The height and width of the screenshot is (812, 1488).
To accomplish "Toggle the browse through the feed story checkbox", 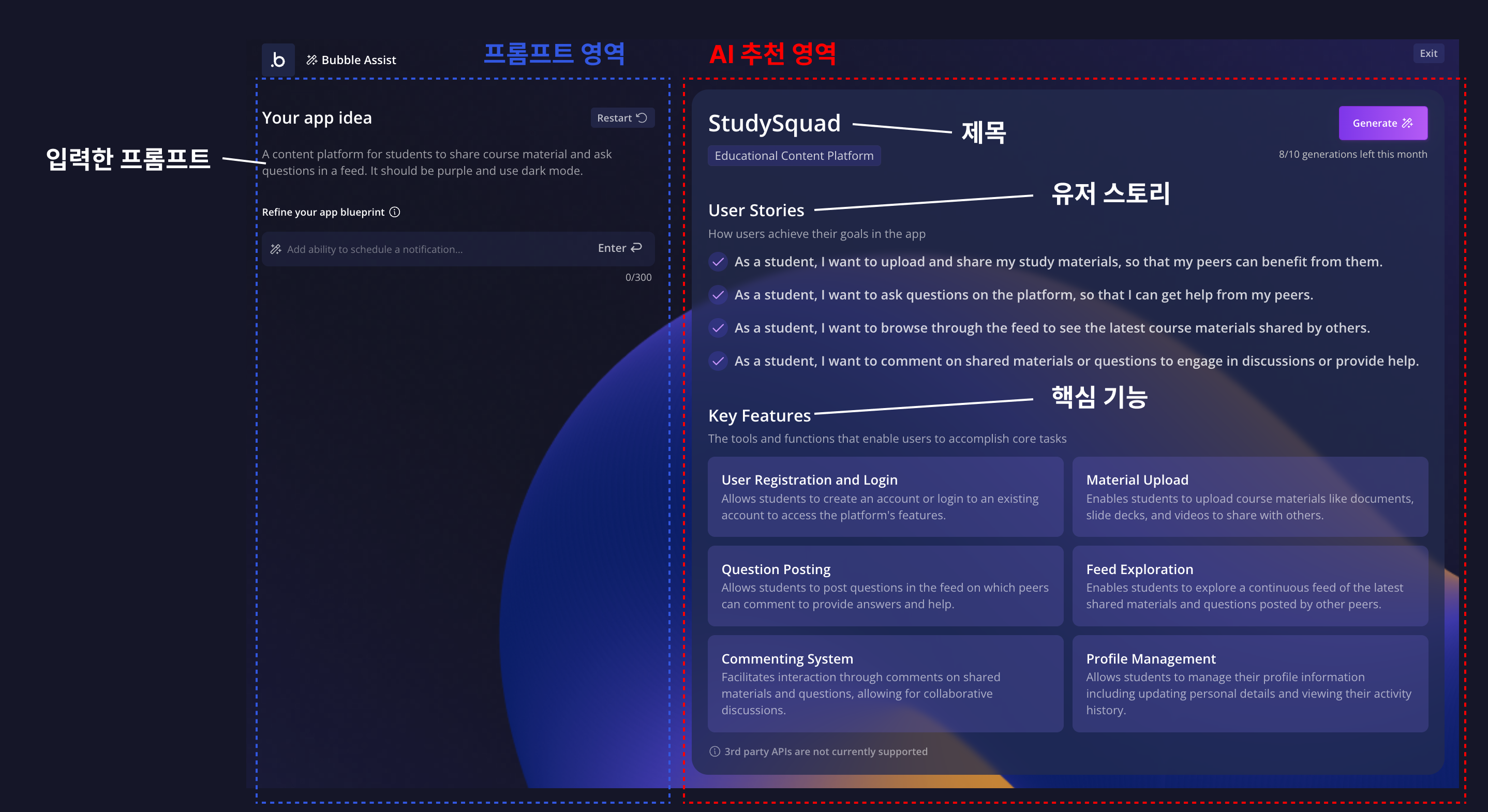I will (x=718, y=328).
